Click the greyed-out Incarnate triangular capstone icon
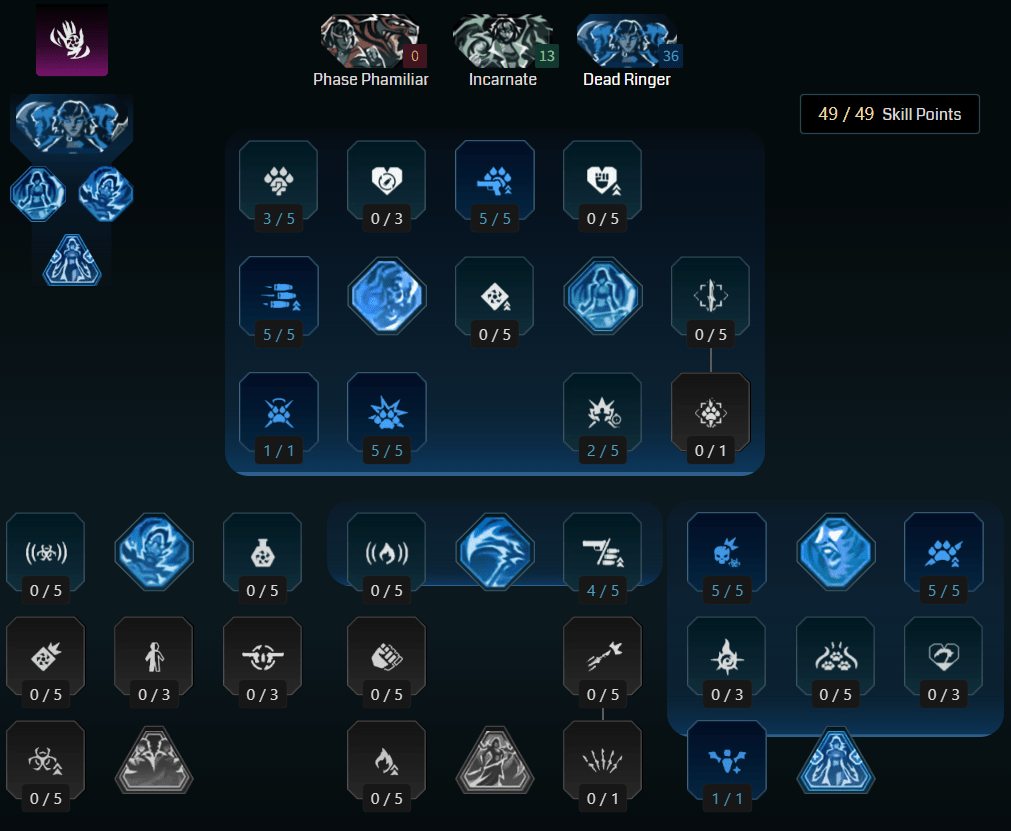 click(495, 761)
